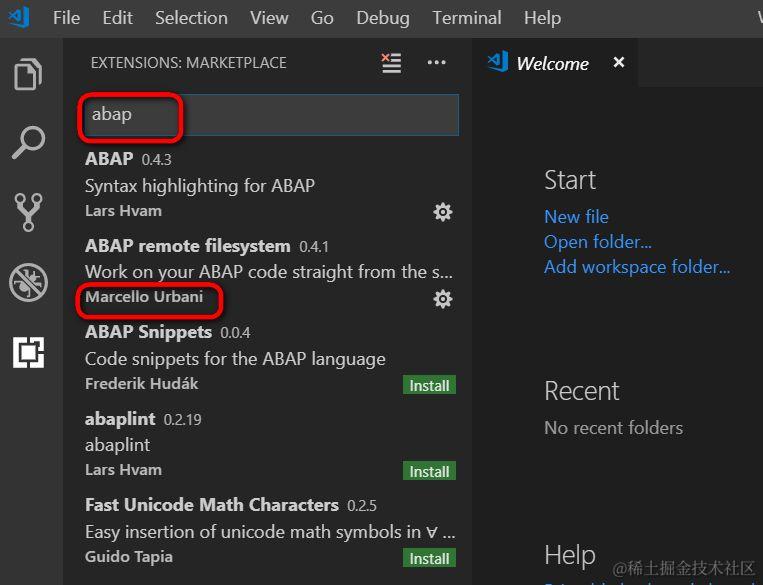
Task: Install the ABAP Snippets extension
Action: [x=429, y=385]
